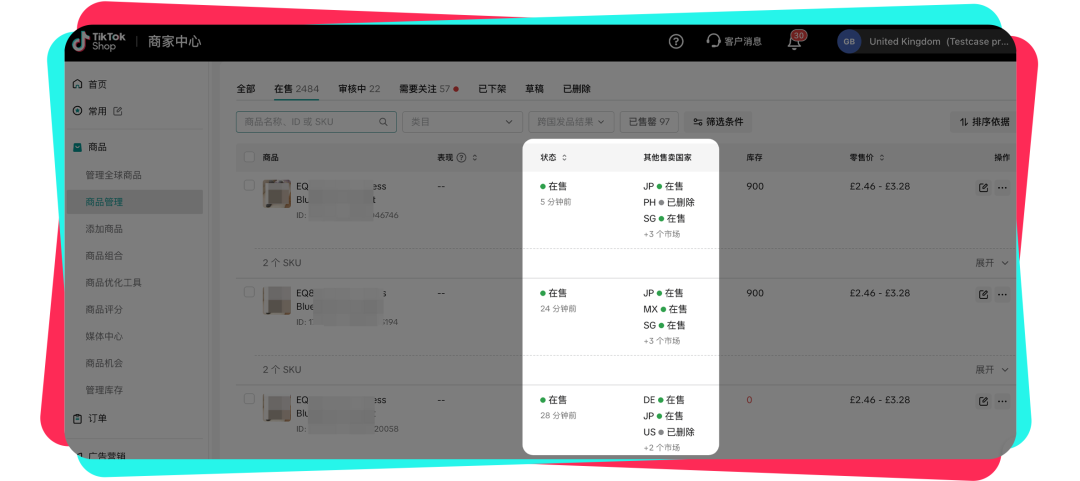Switch to the 审核中 tab
The height and width of the screenshot is (481, 1080).
tap(359, 89)
